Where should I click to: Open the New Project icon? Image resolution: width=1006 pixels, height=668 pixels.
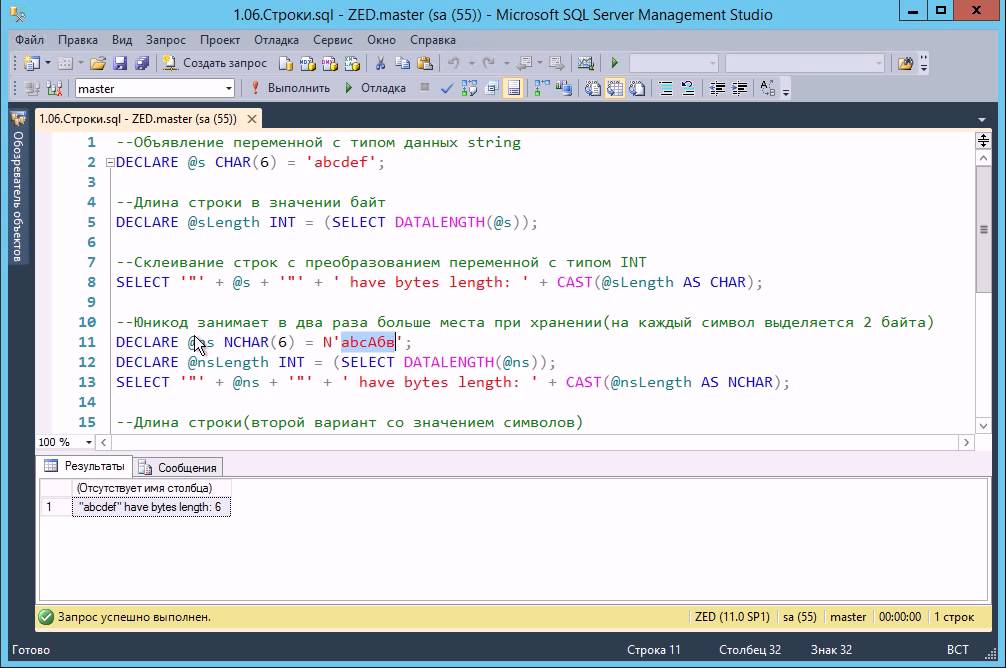[31, 63]
